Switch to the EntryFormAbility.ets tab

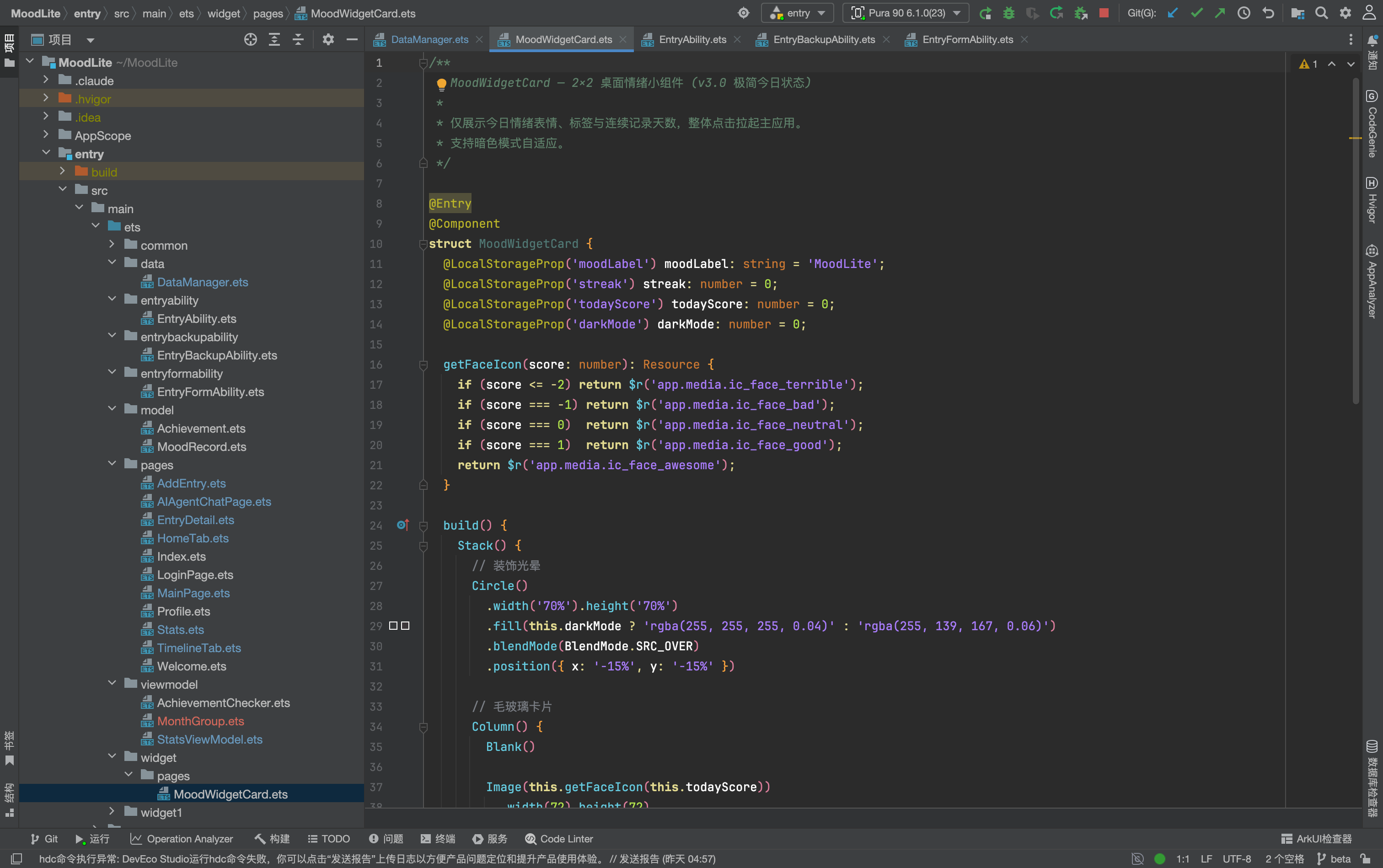[x=967, y=40]
